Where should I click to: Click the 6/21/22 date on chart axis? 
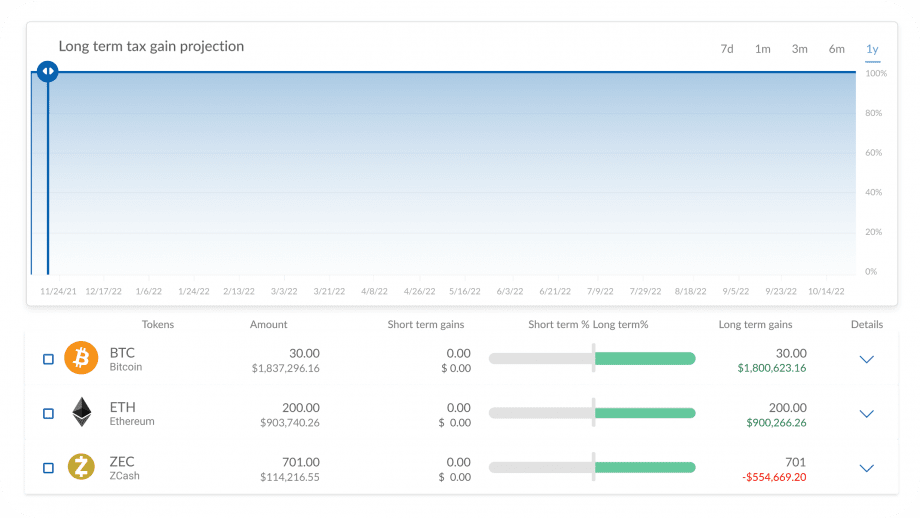(x=555, y=292)
